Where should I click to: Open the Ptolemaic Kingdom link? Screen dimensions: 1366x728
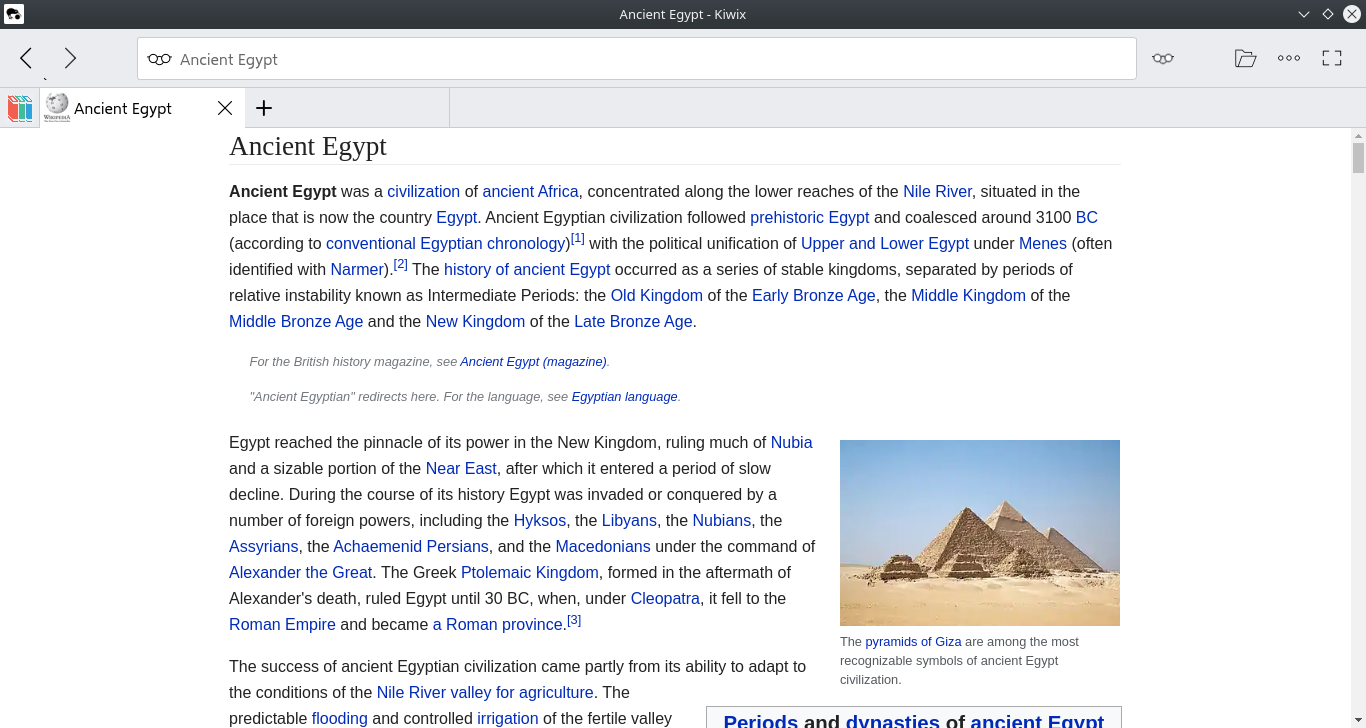pos(530,572)
